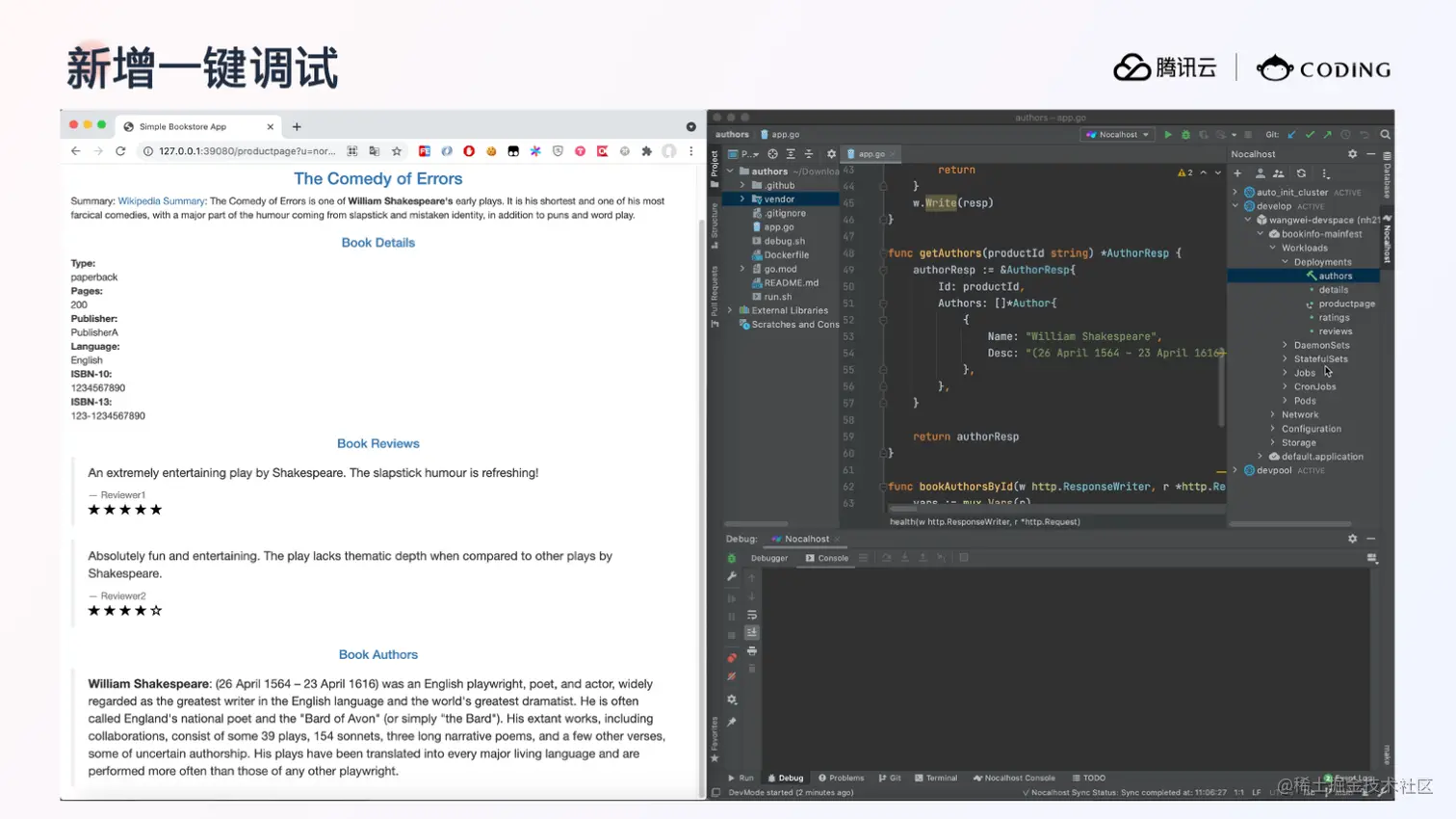Expand External Libraries node
The image size is (1456, 819).
pyautogui.click(x=730, y=310)
